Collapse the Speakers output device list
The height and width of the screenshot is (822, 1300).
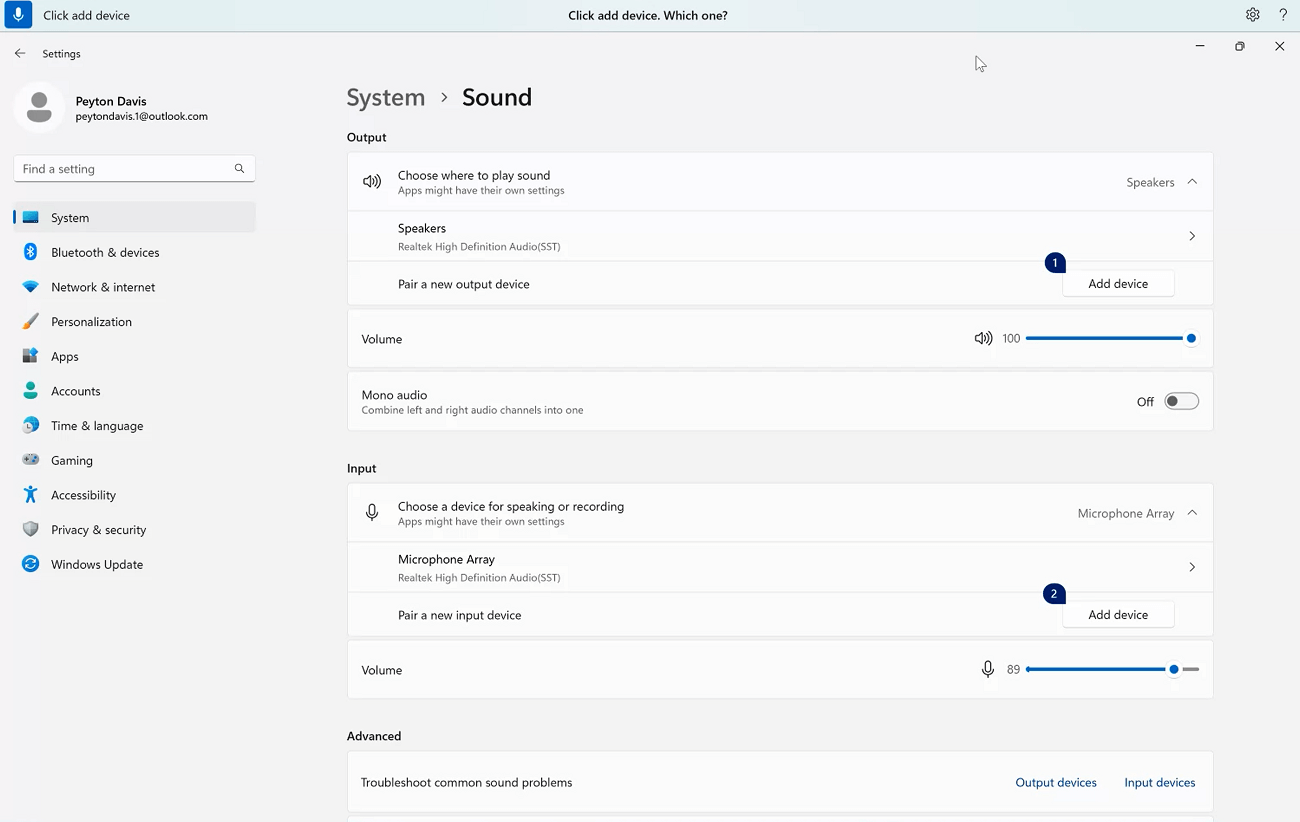1191,182
